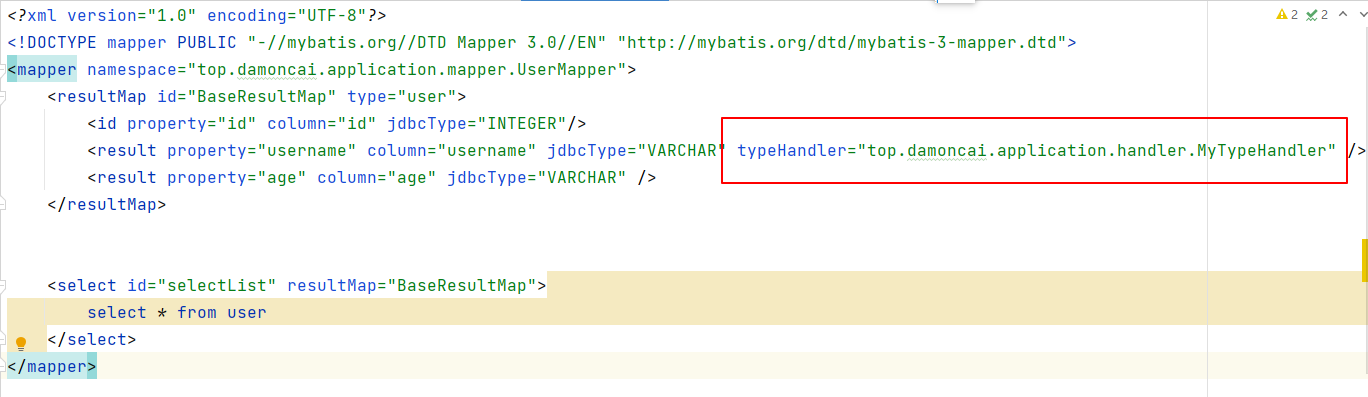The width and height of the screenshot is (1368, 397).
Task: Click the type="user" attribute value
Action: [427, 97]
